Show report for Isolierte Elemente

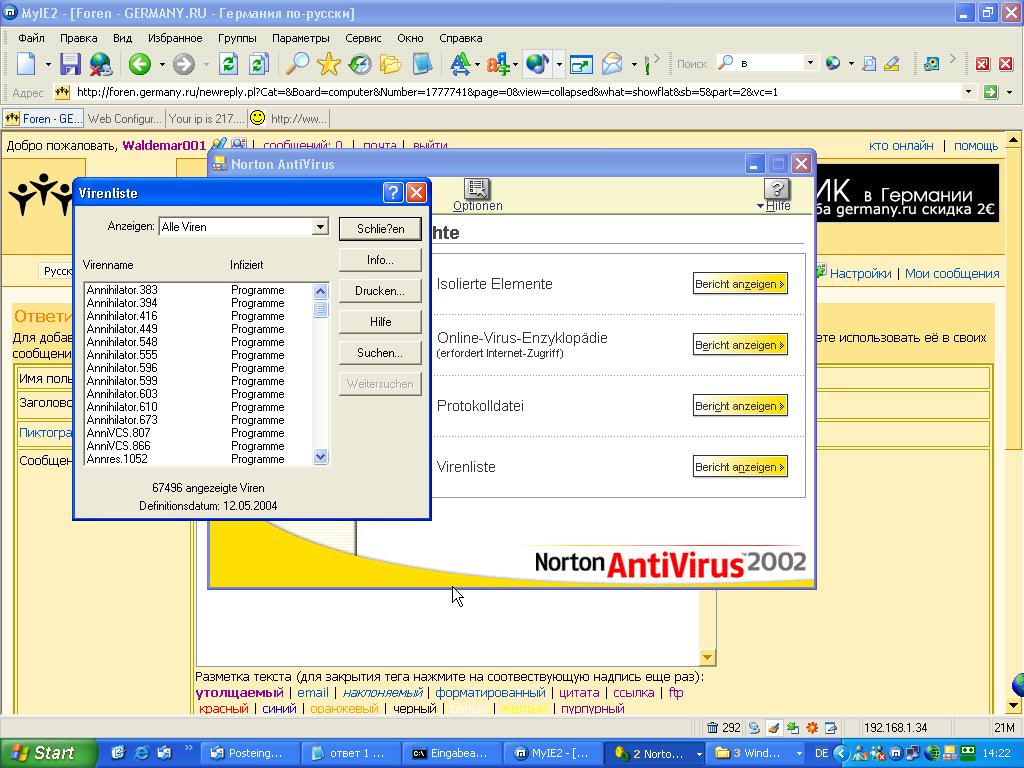point(740,284)
